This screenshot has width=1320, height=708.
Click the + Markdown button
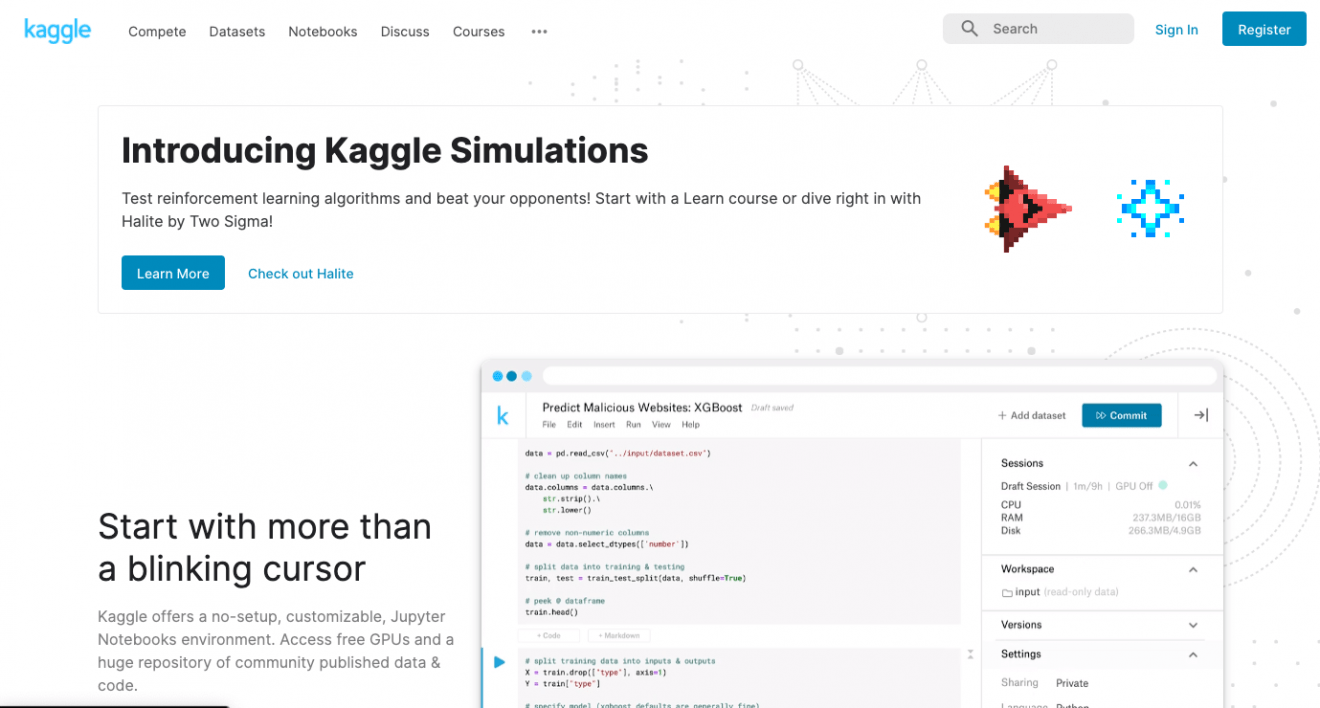[619, 635]
